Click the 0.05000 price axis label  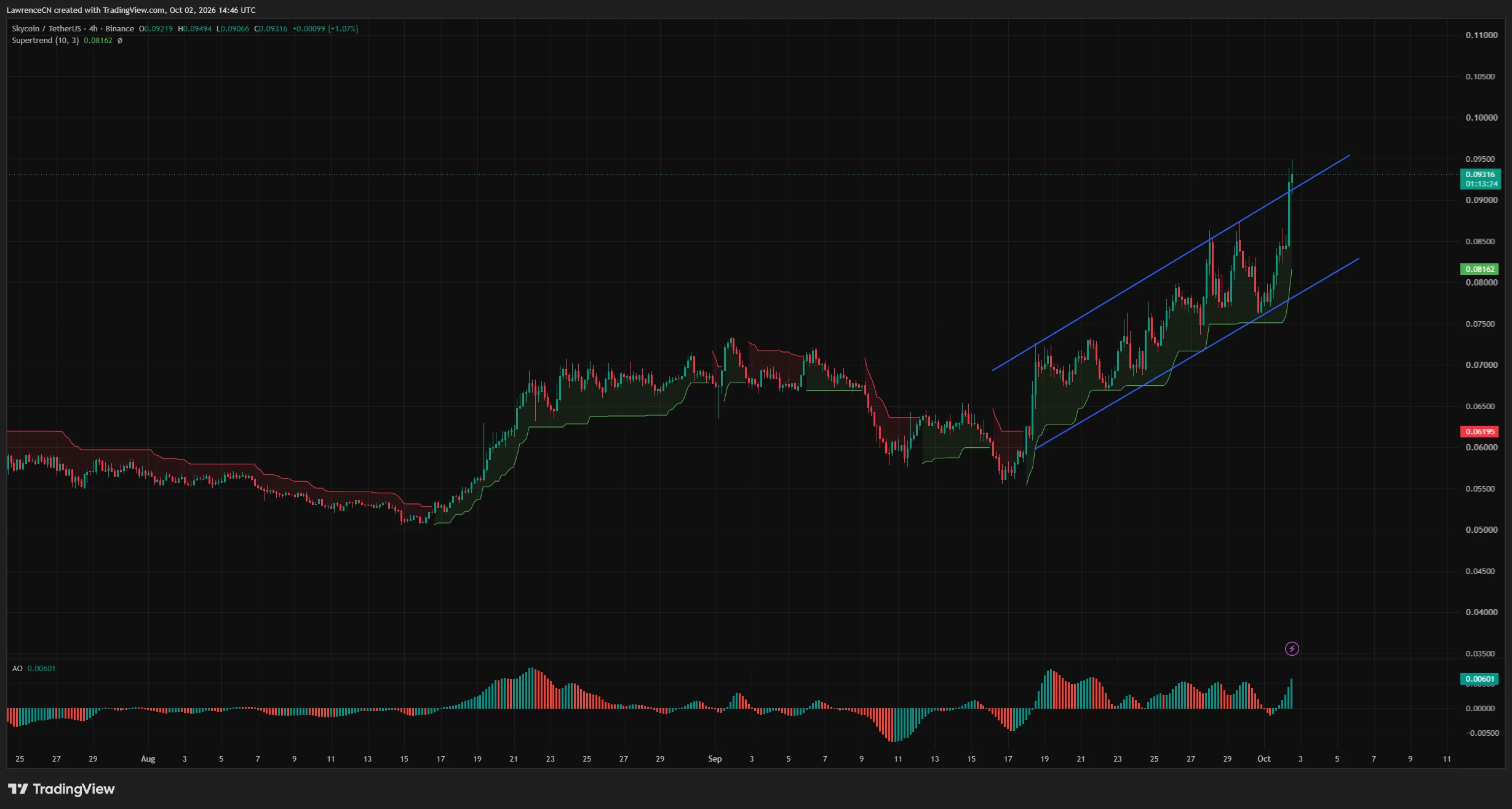click(1481, 530)
